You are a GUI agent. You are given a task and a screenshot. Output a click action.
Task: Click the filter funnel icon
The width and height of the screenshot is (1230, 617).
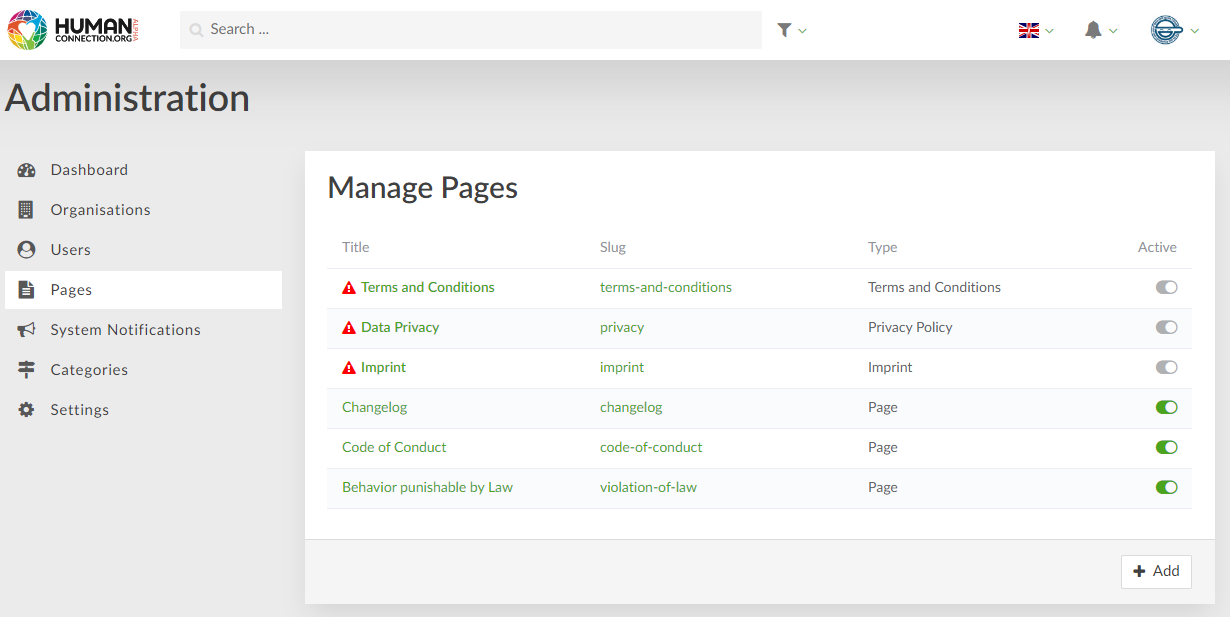click(785, 30)
